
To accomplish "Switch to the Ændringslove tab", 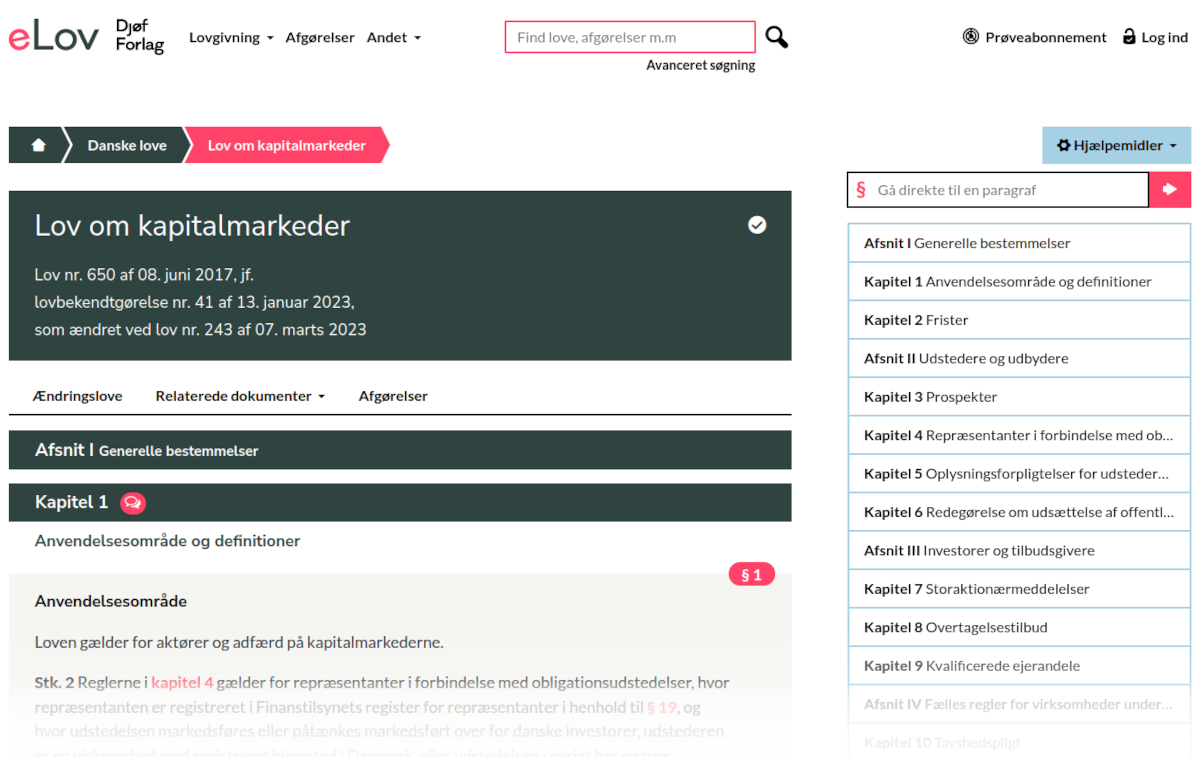I will [78, 396].
